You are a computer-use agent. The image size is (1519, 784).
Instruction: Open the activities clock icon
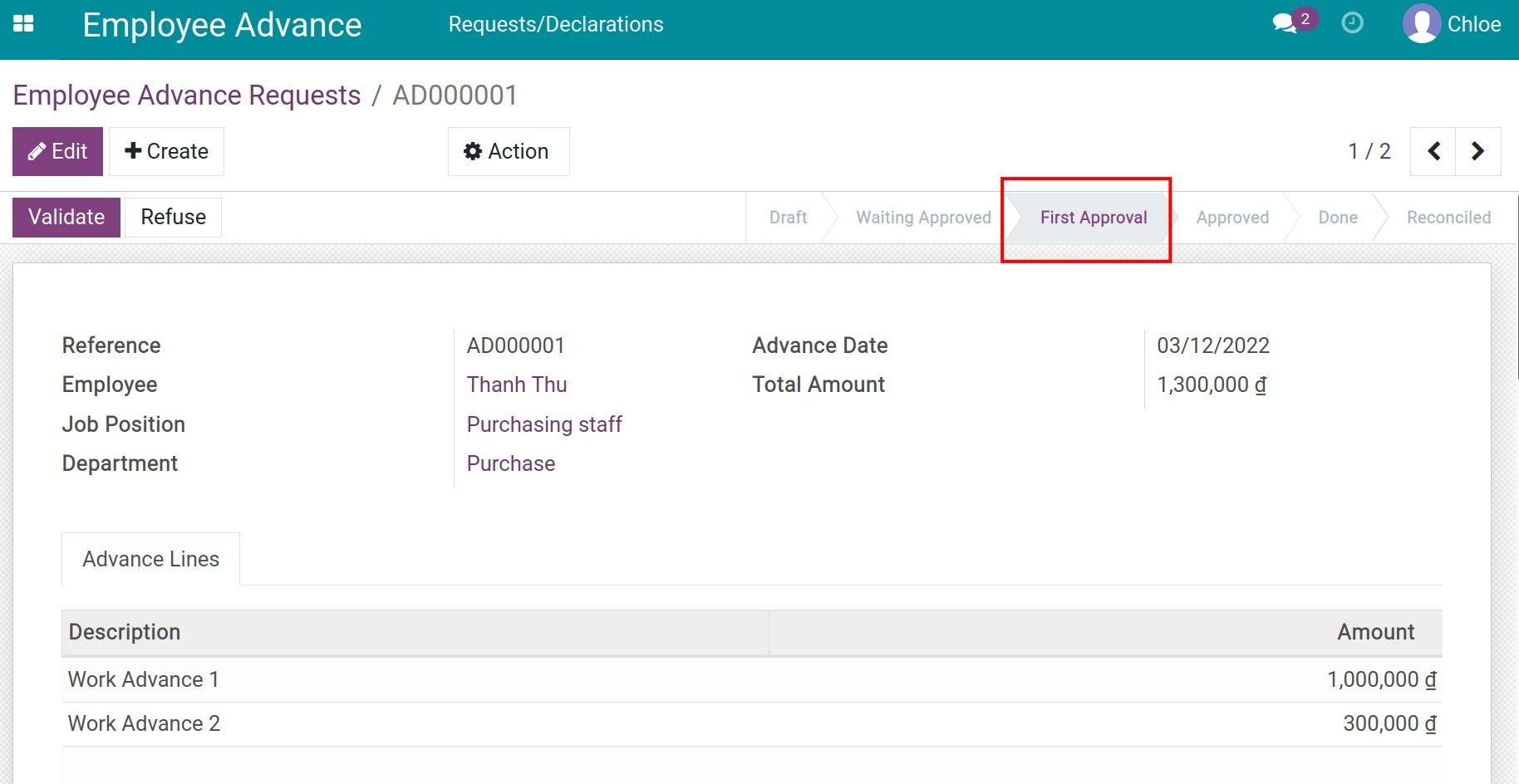click(1352, 23)
